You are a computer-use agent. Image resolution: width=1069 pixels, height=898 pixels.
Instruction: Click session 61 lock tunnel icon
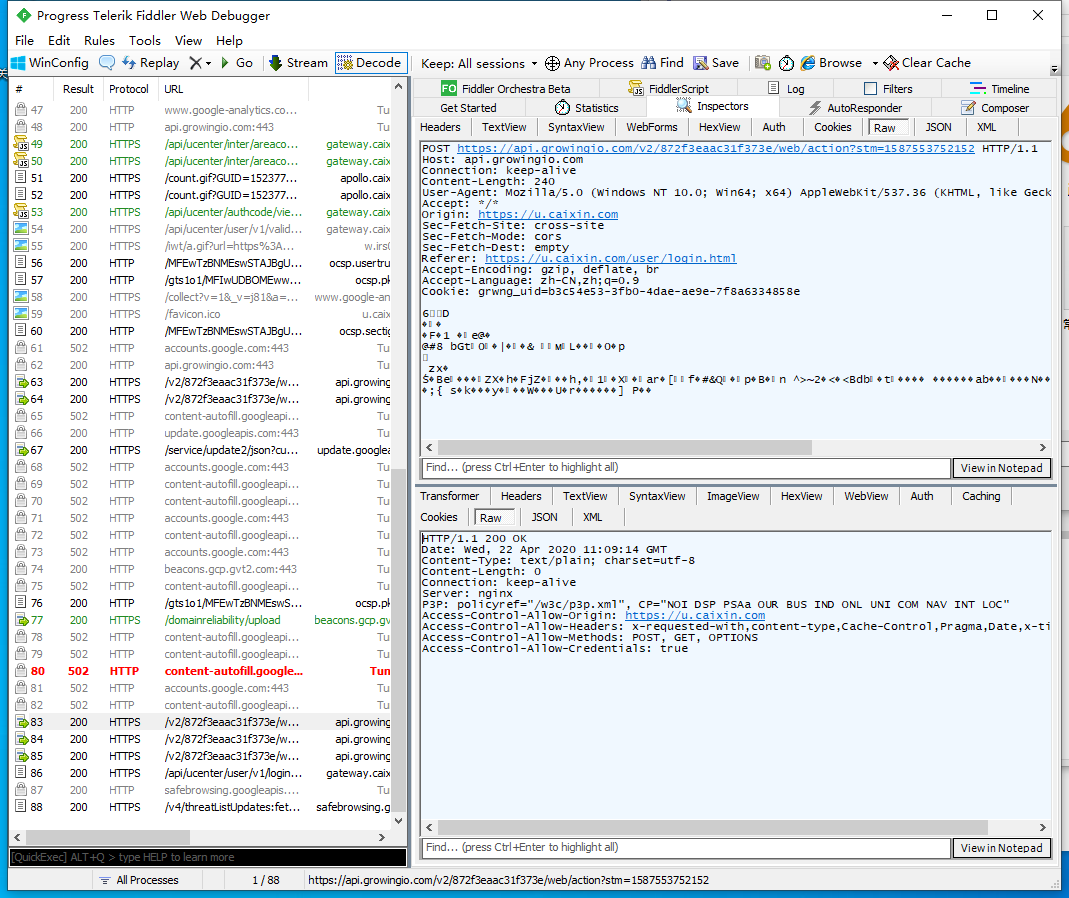tap(21, 348)
